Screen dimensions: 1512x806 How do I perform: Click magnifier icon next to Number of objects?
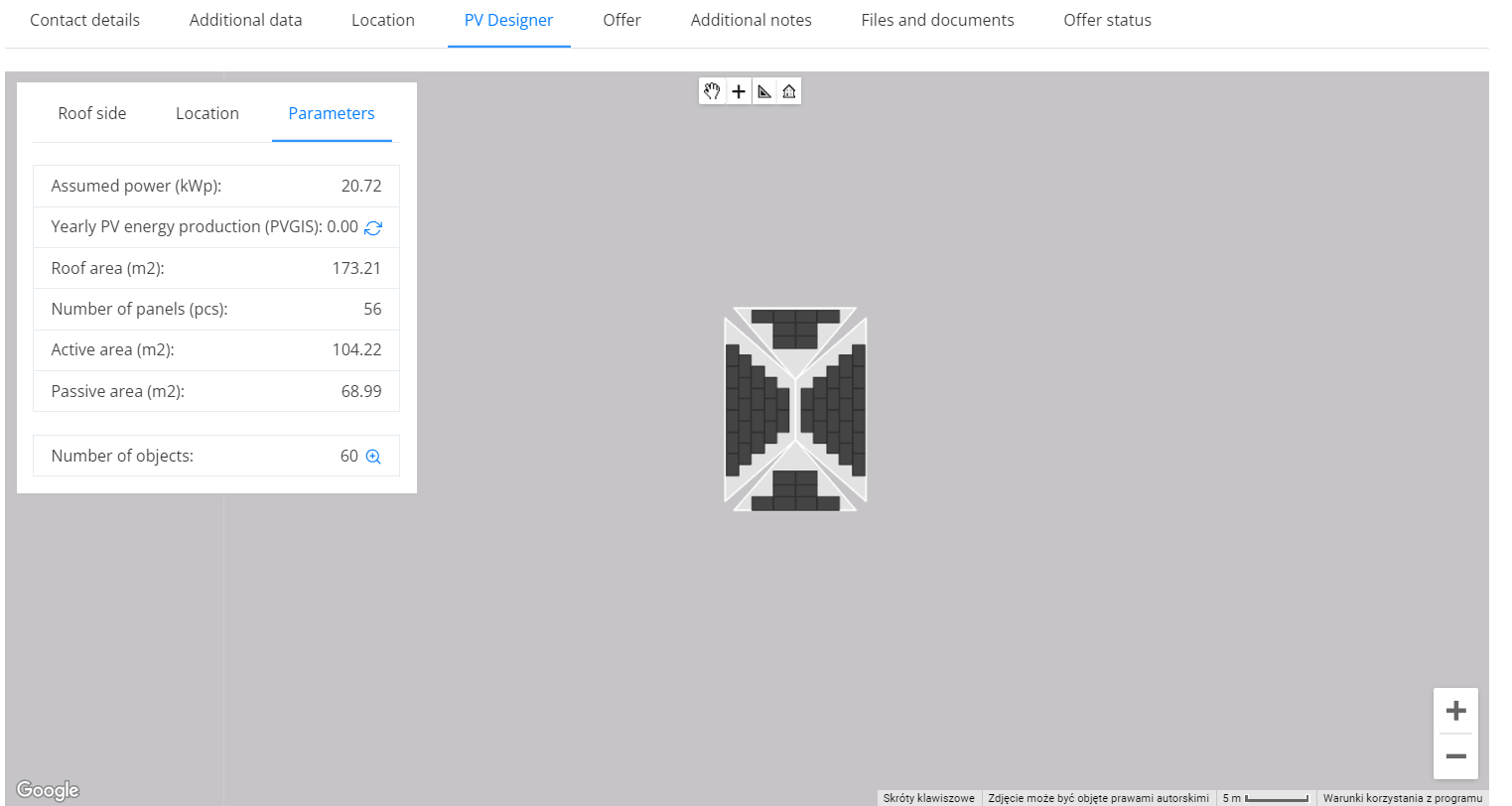373,457
